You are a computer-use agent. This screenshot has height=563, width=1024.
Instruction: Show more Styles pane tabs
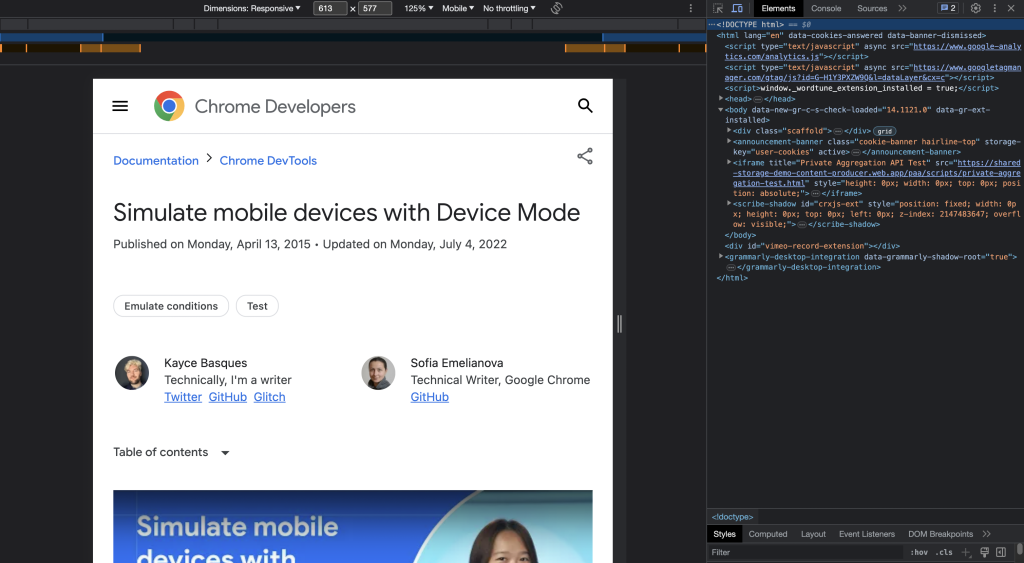(987, 534)
